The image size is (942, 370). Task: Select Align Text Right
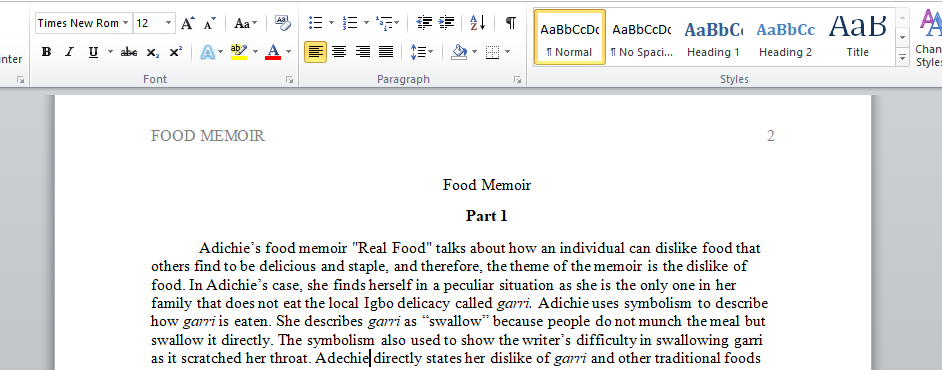pos(362,52)
